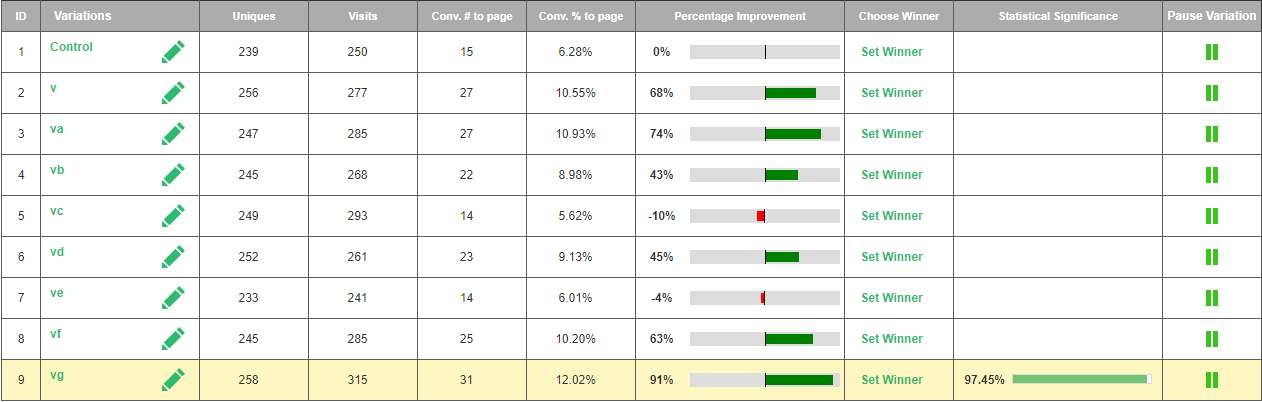
Task: Click the improvement bar for variation v
Action: pos(765,93)
